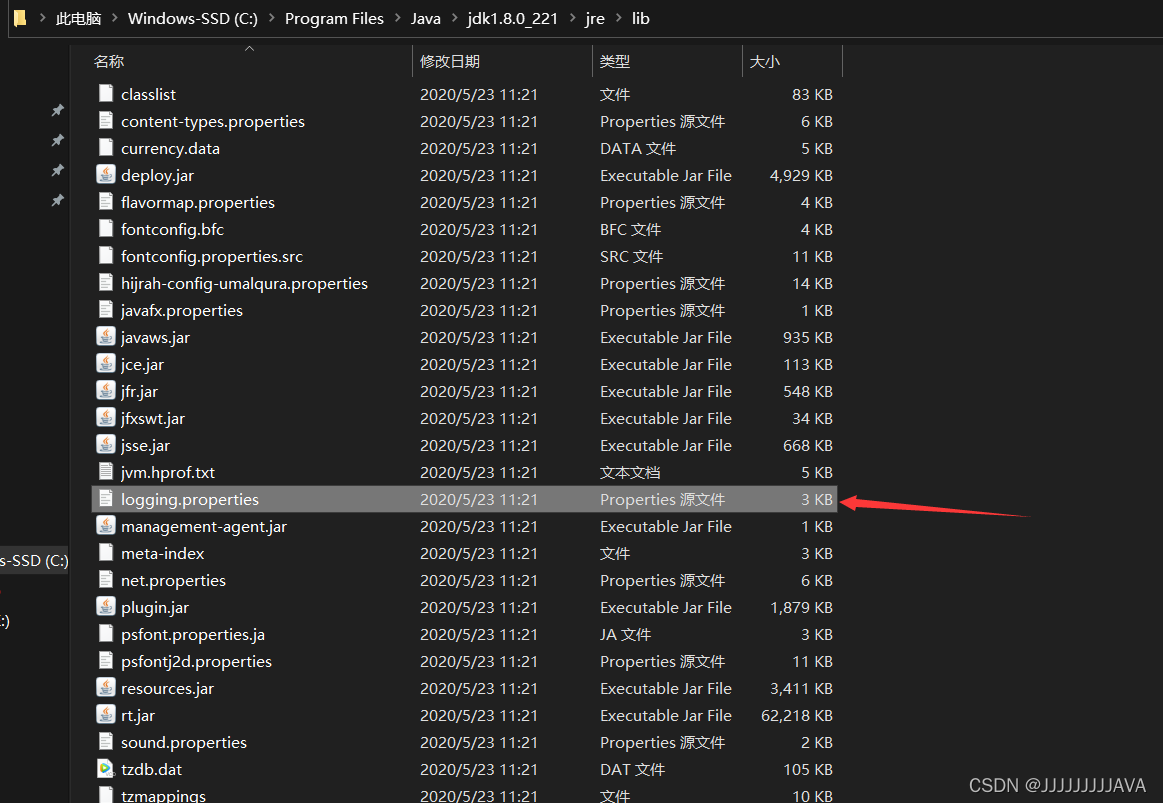Click the 4,929 KB size of deploy.jar
Image resolution: width=1163 pixels, height=803 pixels.
801,176
